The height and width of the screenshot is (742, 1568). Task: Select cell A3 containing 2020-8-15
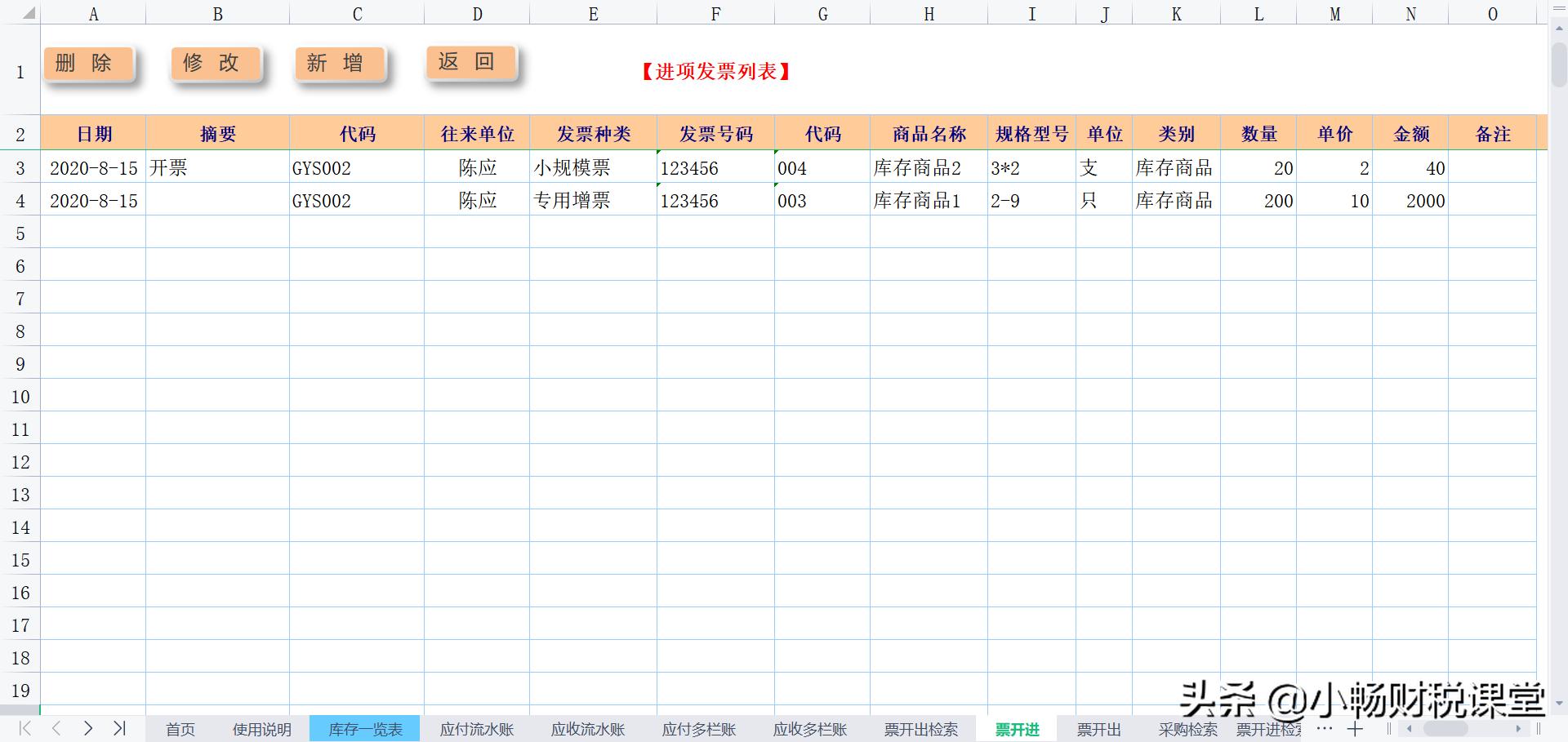tap(93, 167)
